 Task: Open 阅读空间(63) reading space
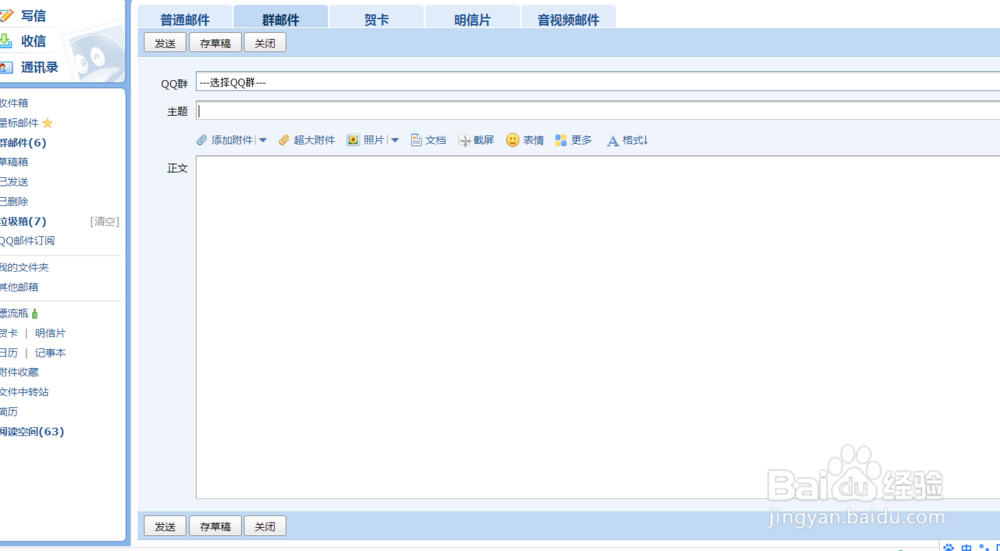[x=32, y=431]
